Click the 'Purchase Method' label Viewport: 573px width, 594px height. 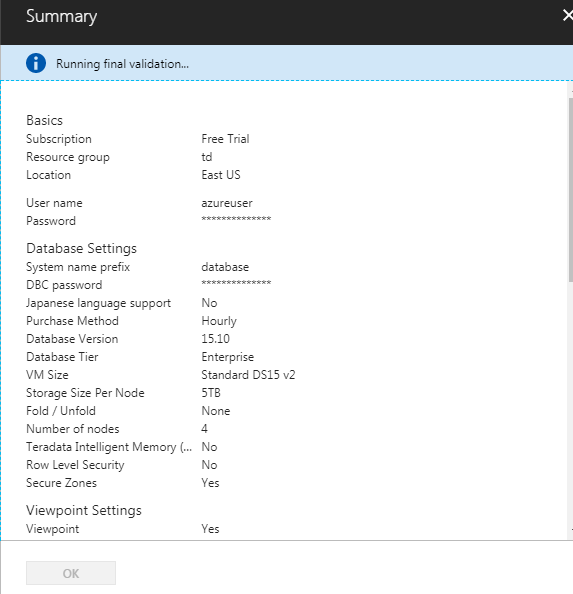(72, 321)
